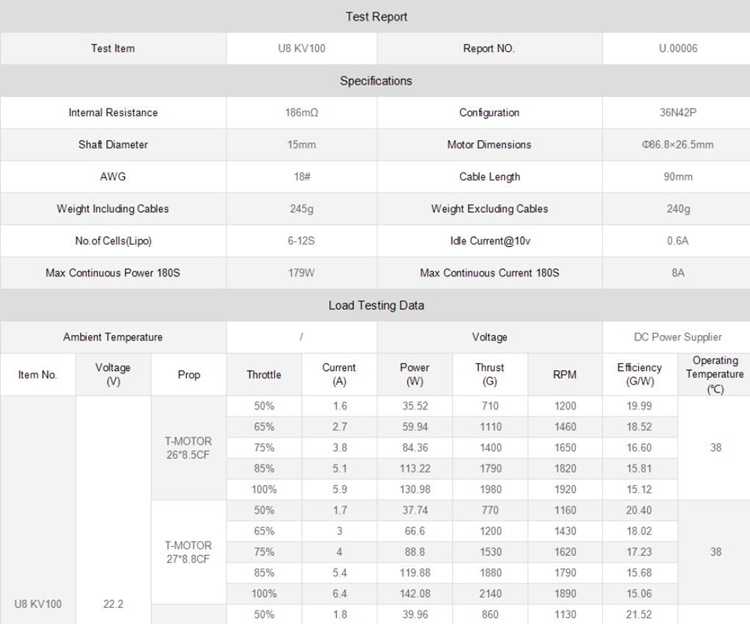Viewport: 750px width, 624px height.
Task: Click report number 'U.00006'
Action: pos(678,48)
